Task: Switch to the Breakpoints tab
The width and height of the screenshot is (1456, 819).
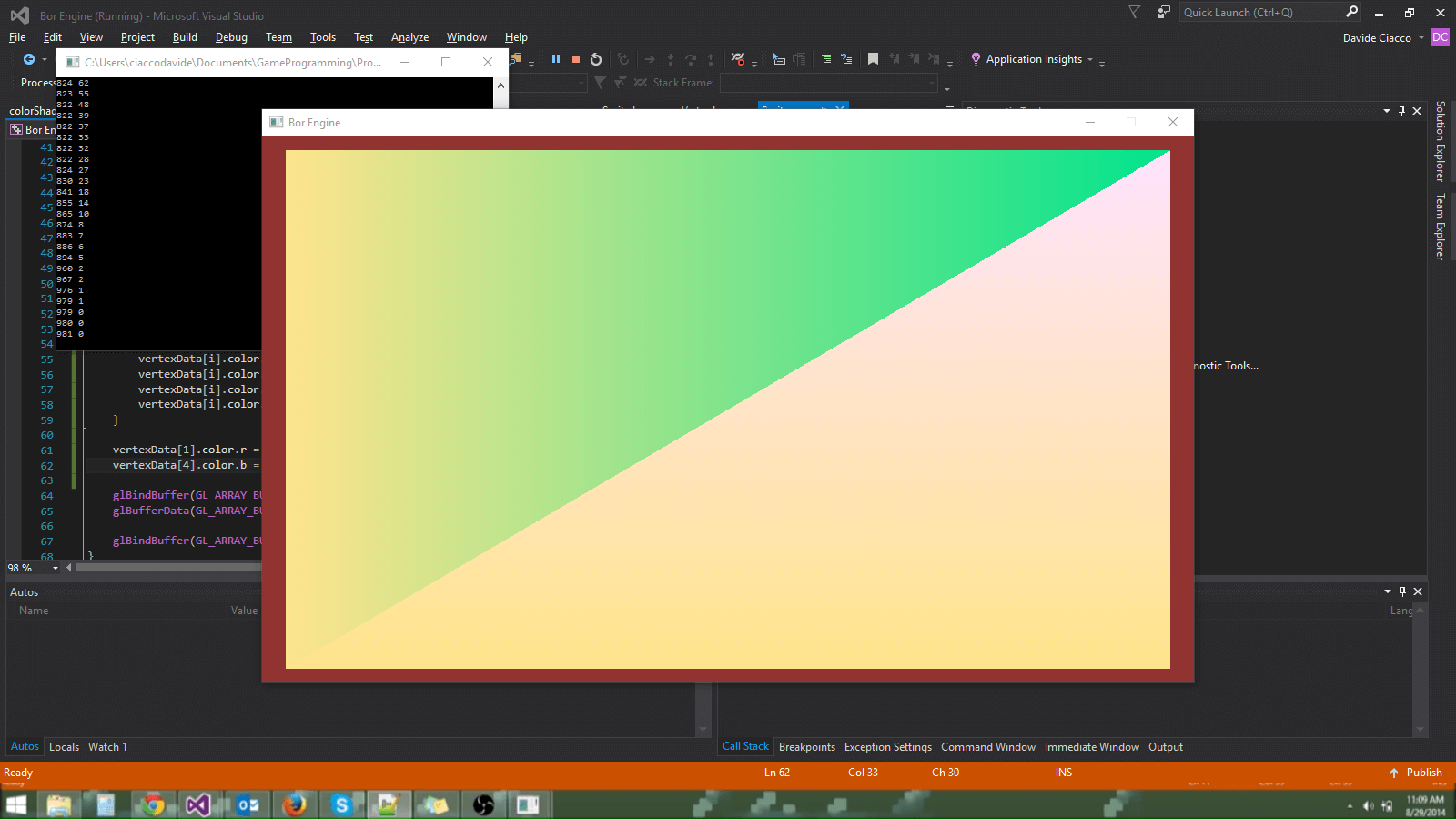Action: click(x=806, y=747)
